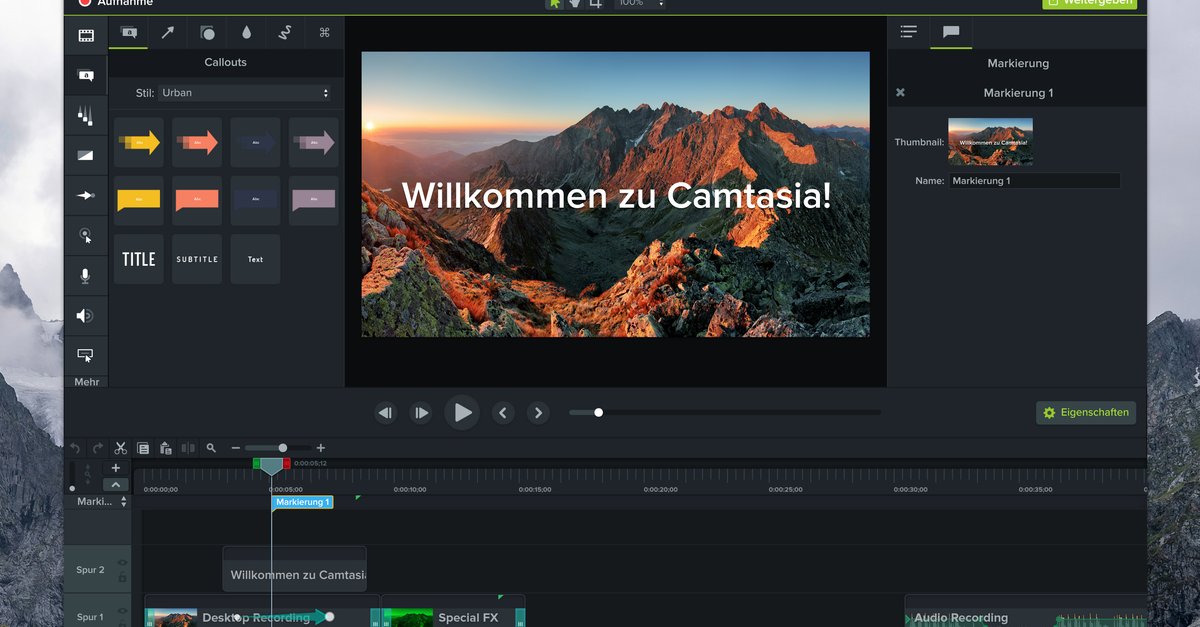Start playback with the Play button
The width and height of the screenshot is (1200, 627).
(462, 412)
